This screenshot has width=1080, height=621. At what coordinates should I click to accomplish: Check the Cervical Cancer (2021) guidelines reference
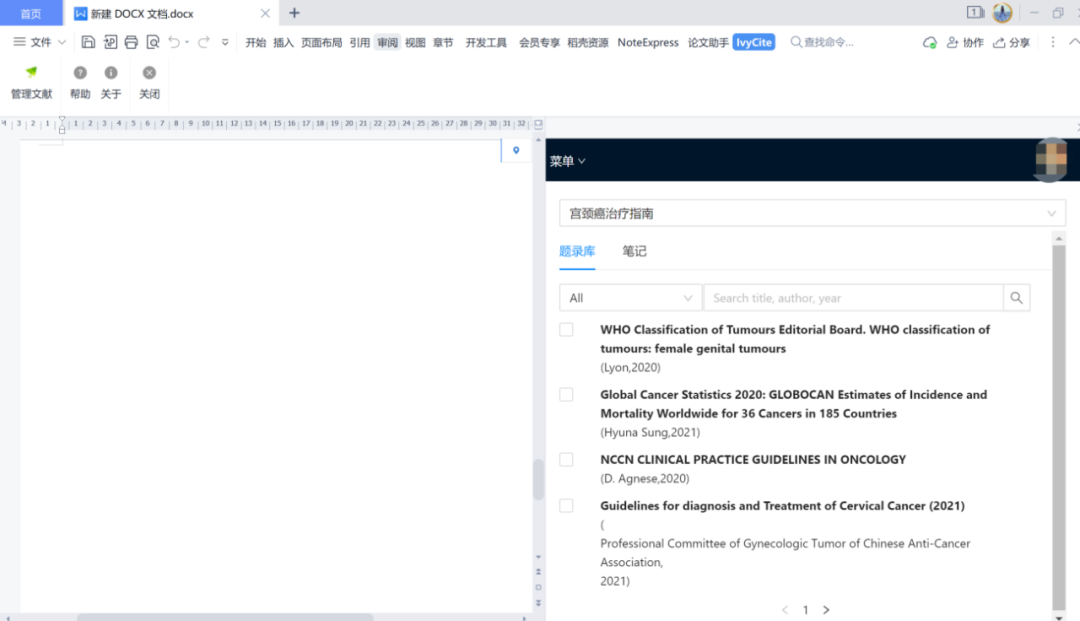[566, 505]
